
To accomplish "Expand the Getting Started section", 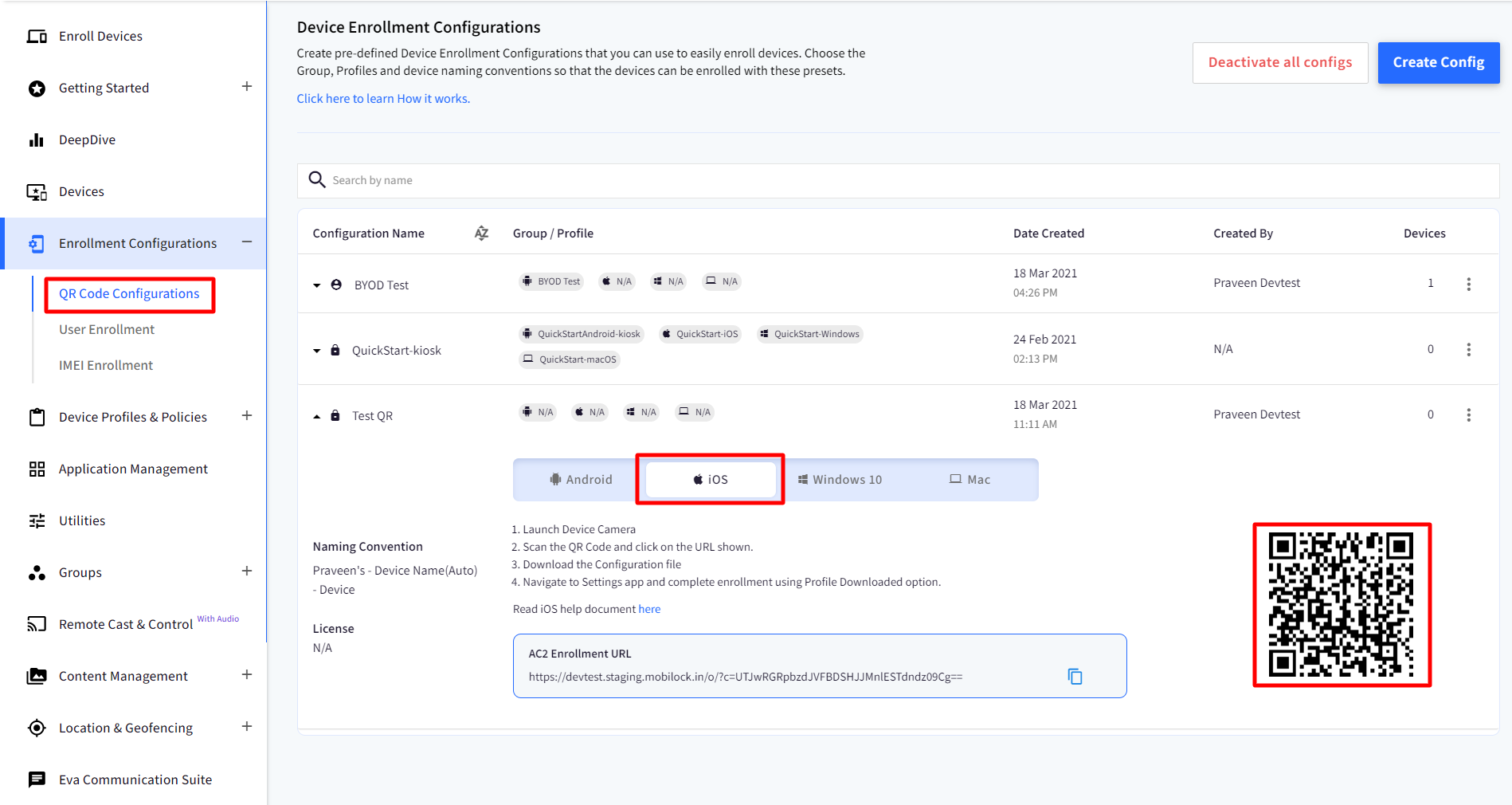I will 247,86.
